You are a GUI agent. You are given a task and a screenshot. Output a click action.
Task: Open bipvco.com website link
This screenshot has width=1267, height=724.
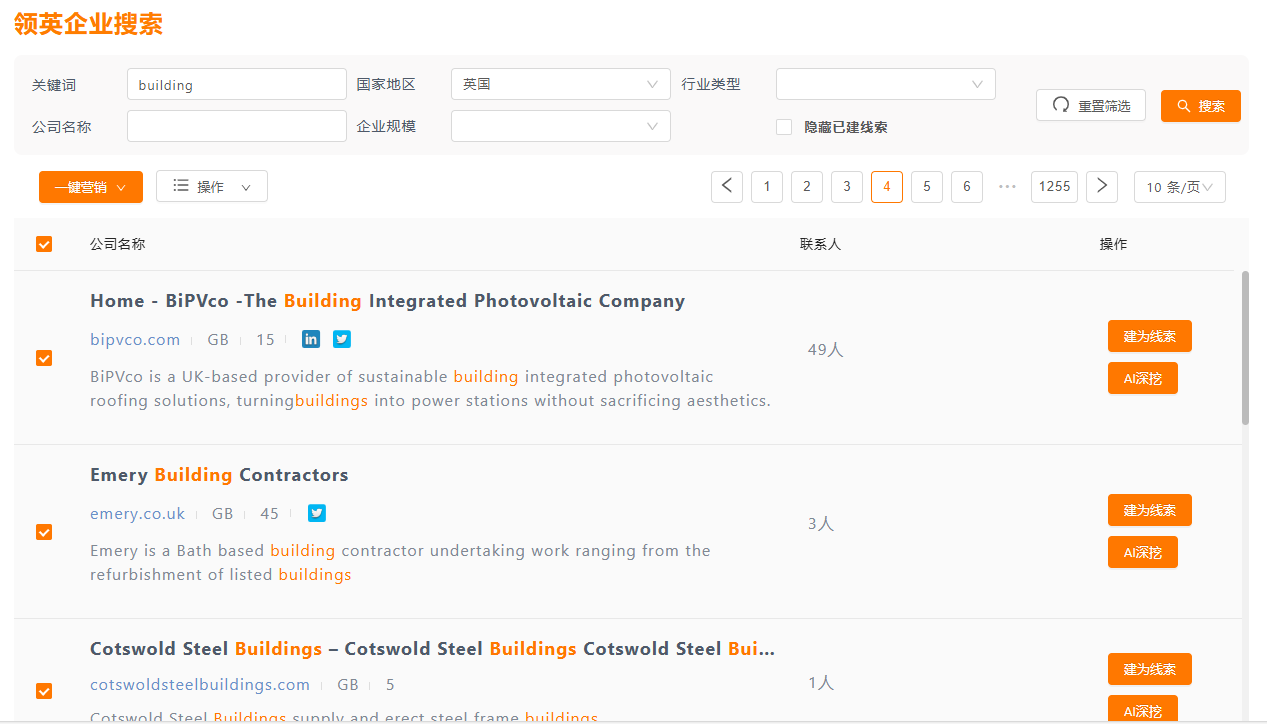click(135, 340)
